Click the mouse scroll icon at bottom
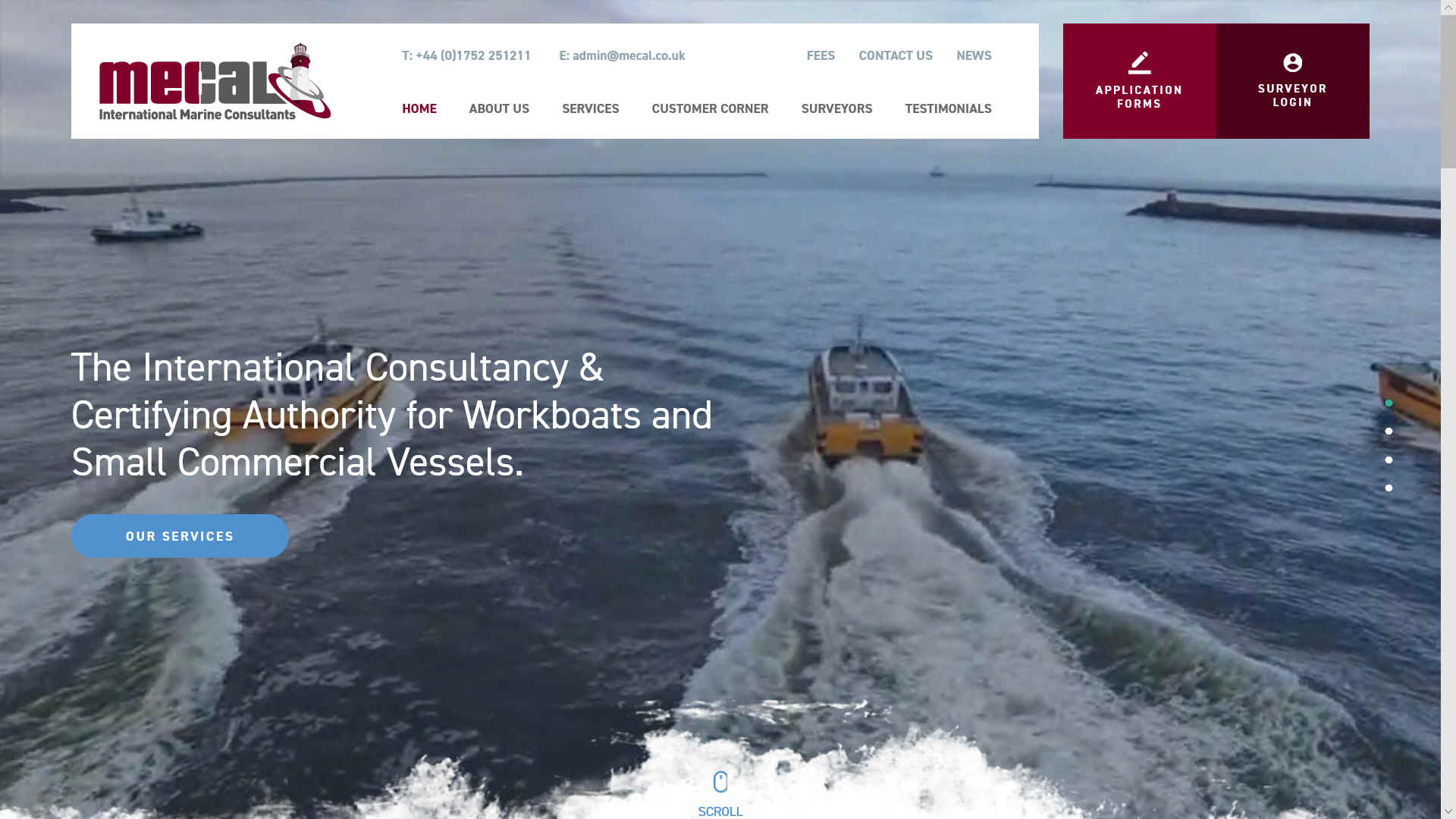 point(720,782)
